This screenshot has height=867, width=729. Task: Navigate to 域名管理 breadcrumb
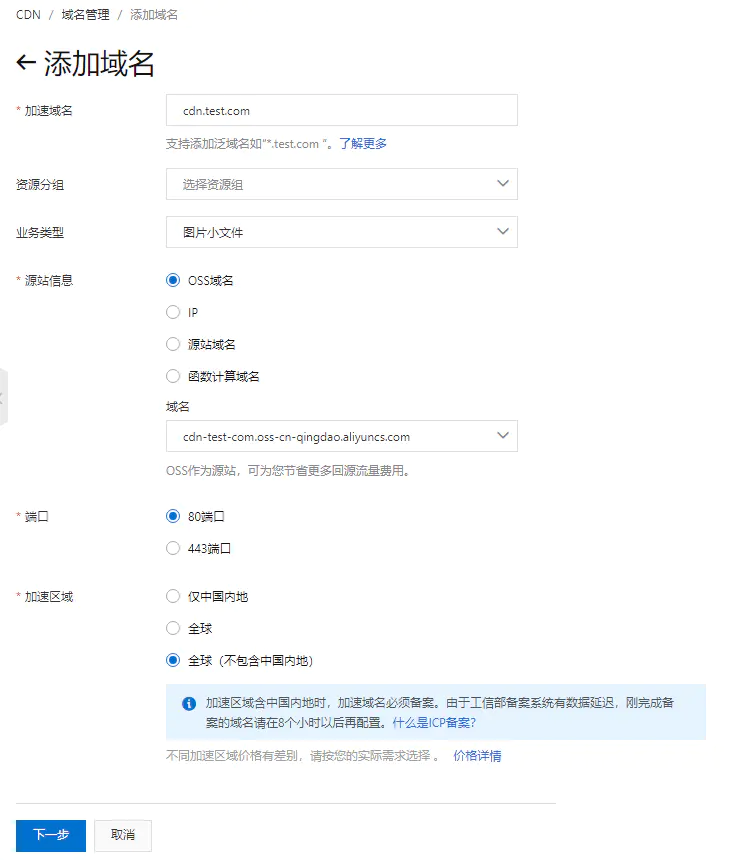tap(85, 15)
